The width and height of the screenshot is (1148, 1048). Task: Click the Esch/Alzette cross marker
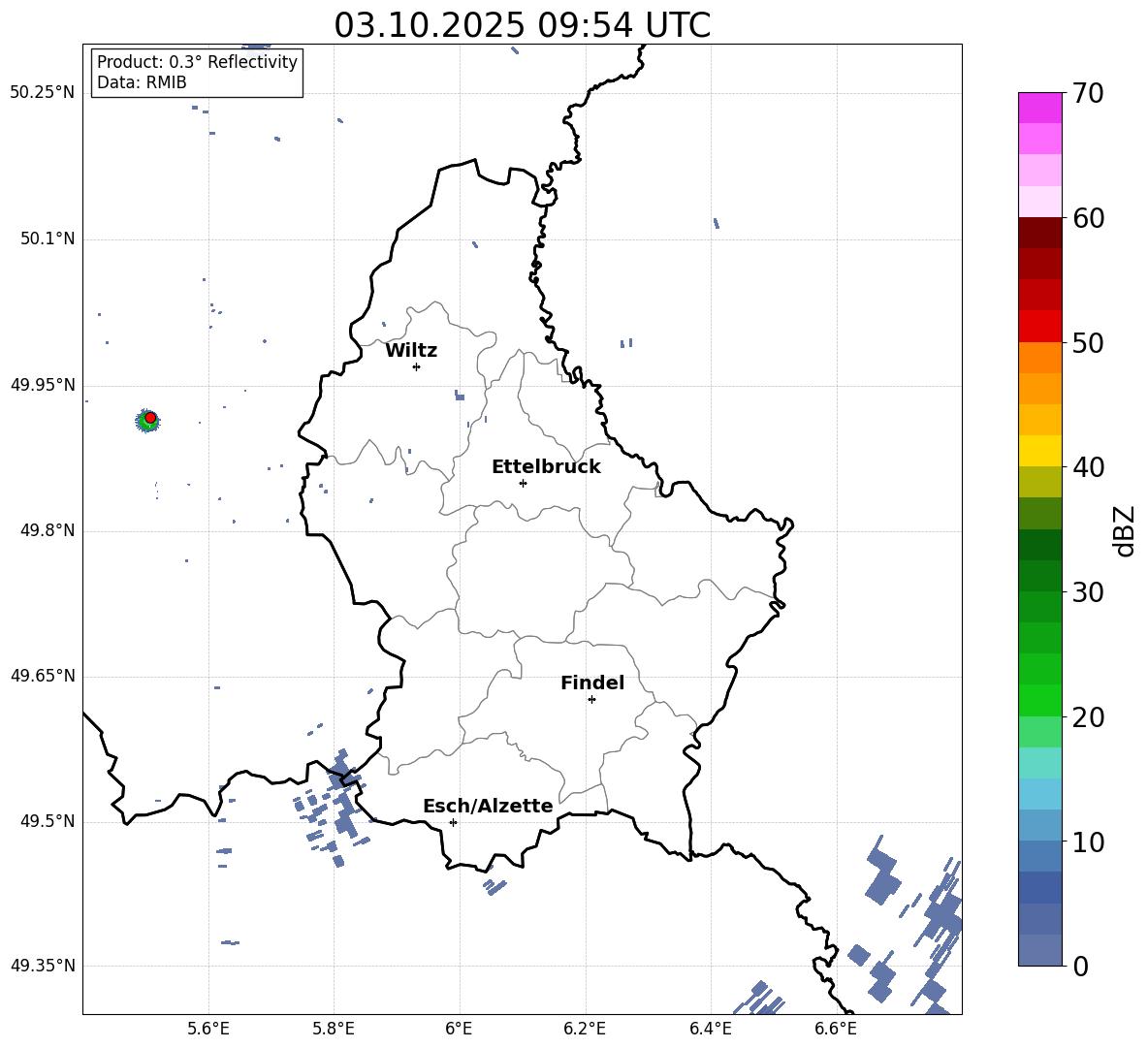tap(453, 822)
